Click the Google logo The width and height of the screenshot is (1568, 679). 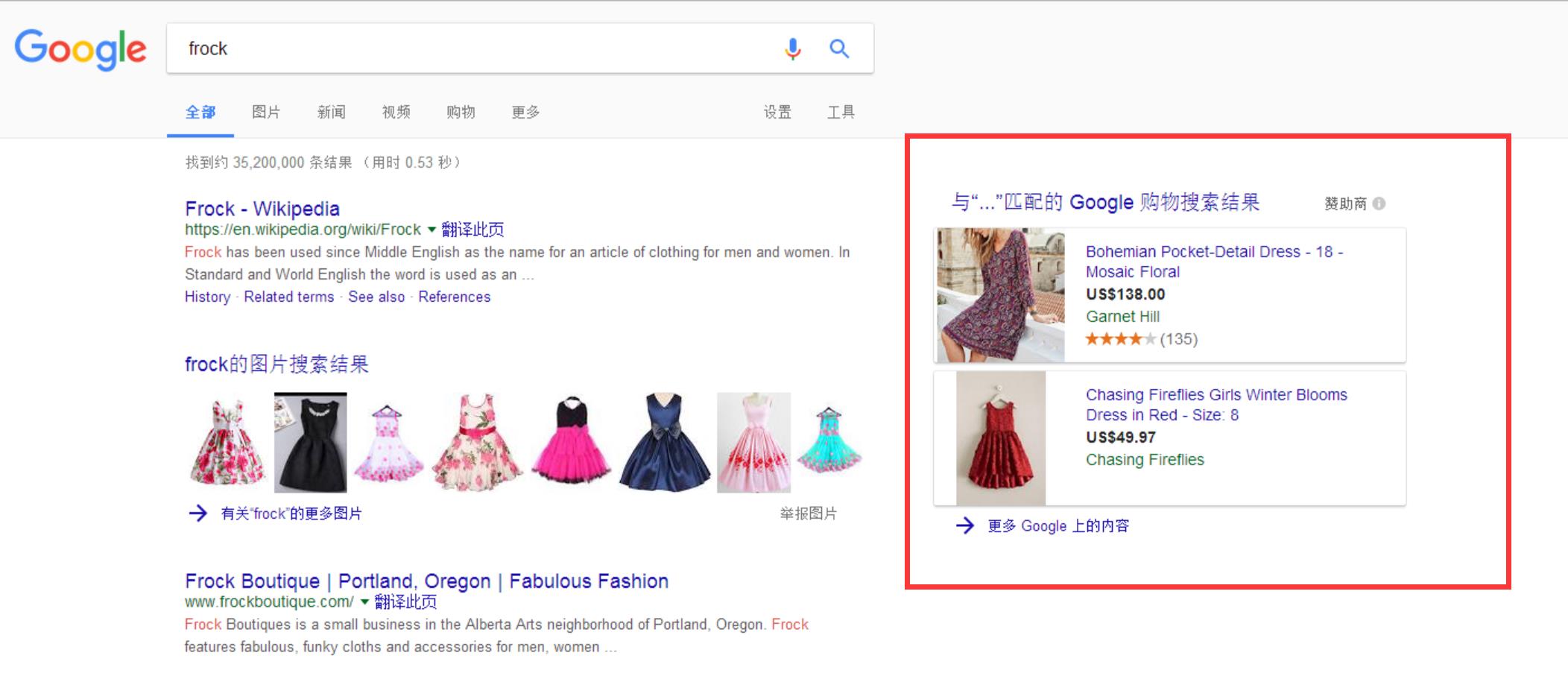coord(80,49)
